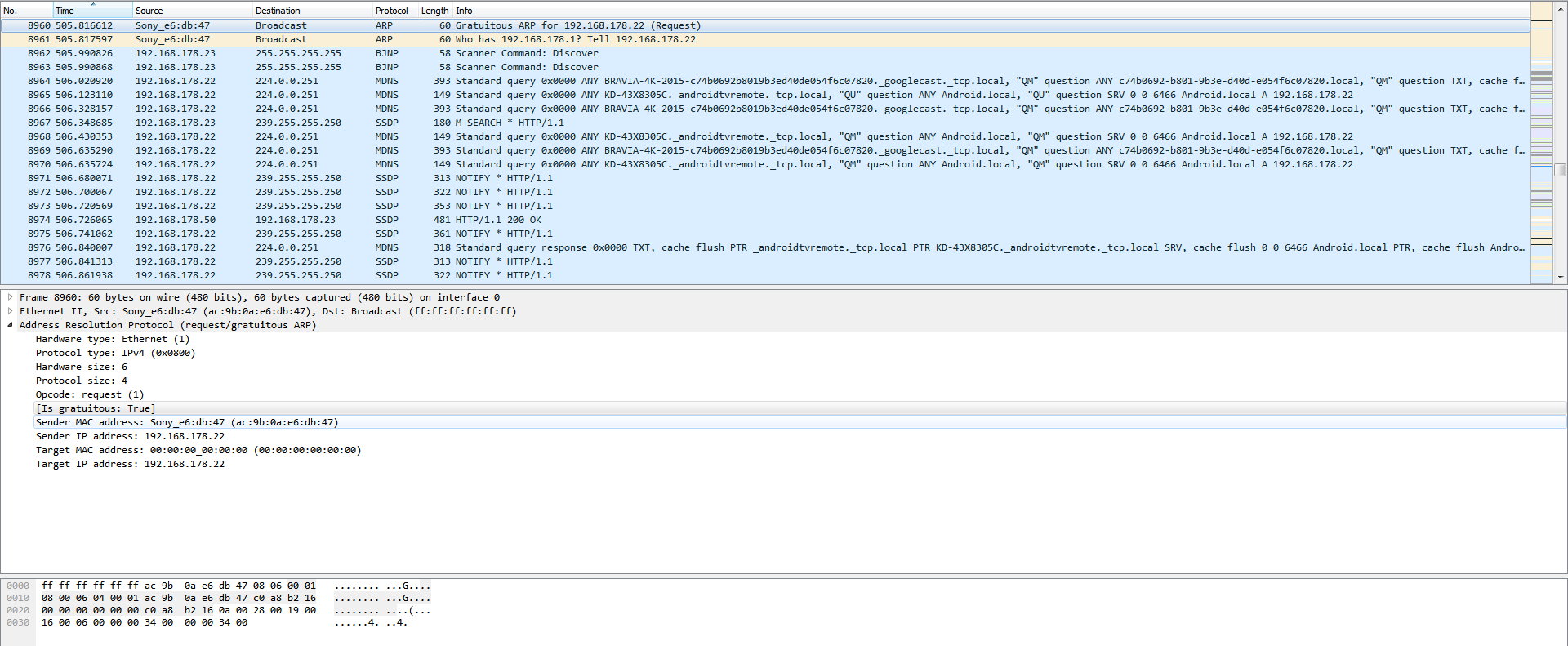Select the Target MAC address field

coord(198,450)
